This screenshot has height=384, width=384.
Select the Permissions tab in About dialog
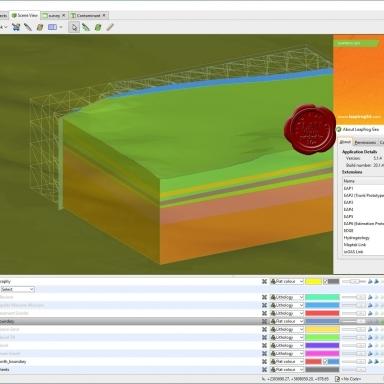coord(365,142)
